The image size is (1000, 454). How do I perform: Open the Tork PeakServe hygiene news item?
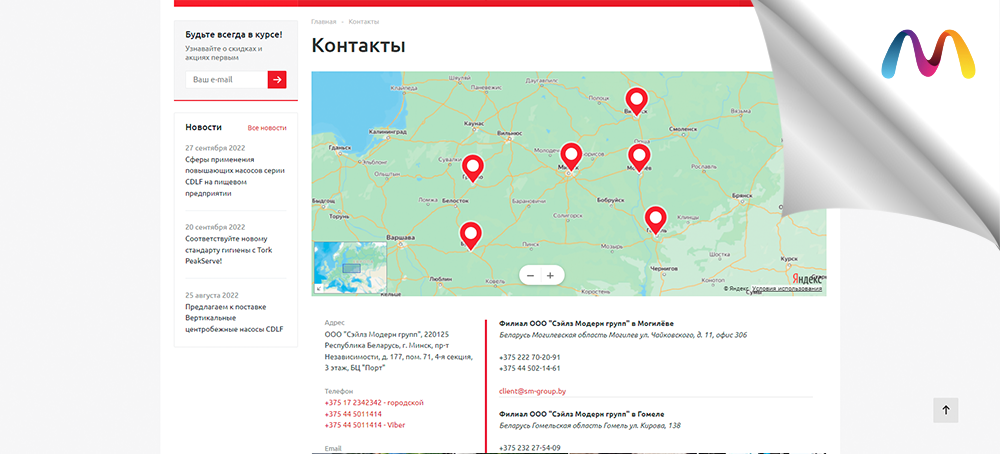tap(229, 250)
